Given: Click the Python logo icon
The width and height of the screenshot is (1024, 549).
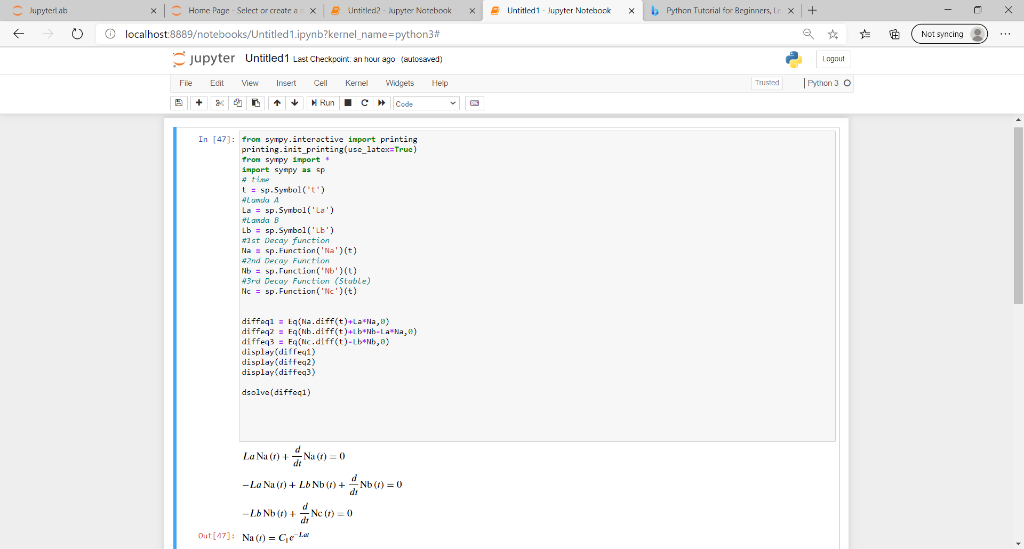Looking at the screenshot, I should (793, 59).
